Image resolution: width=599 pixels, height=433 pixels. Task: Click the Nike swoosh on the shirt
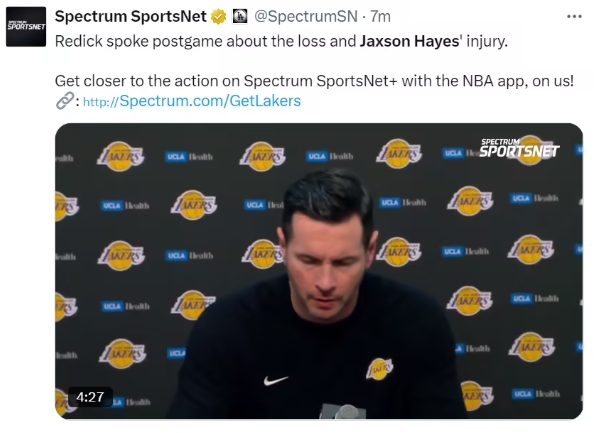(275, 380)
